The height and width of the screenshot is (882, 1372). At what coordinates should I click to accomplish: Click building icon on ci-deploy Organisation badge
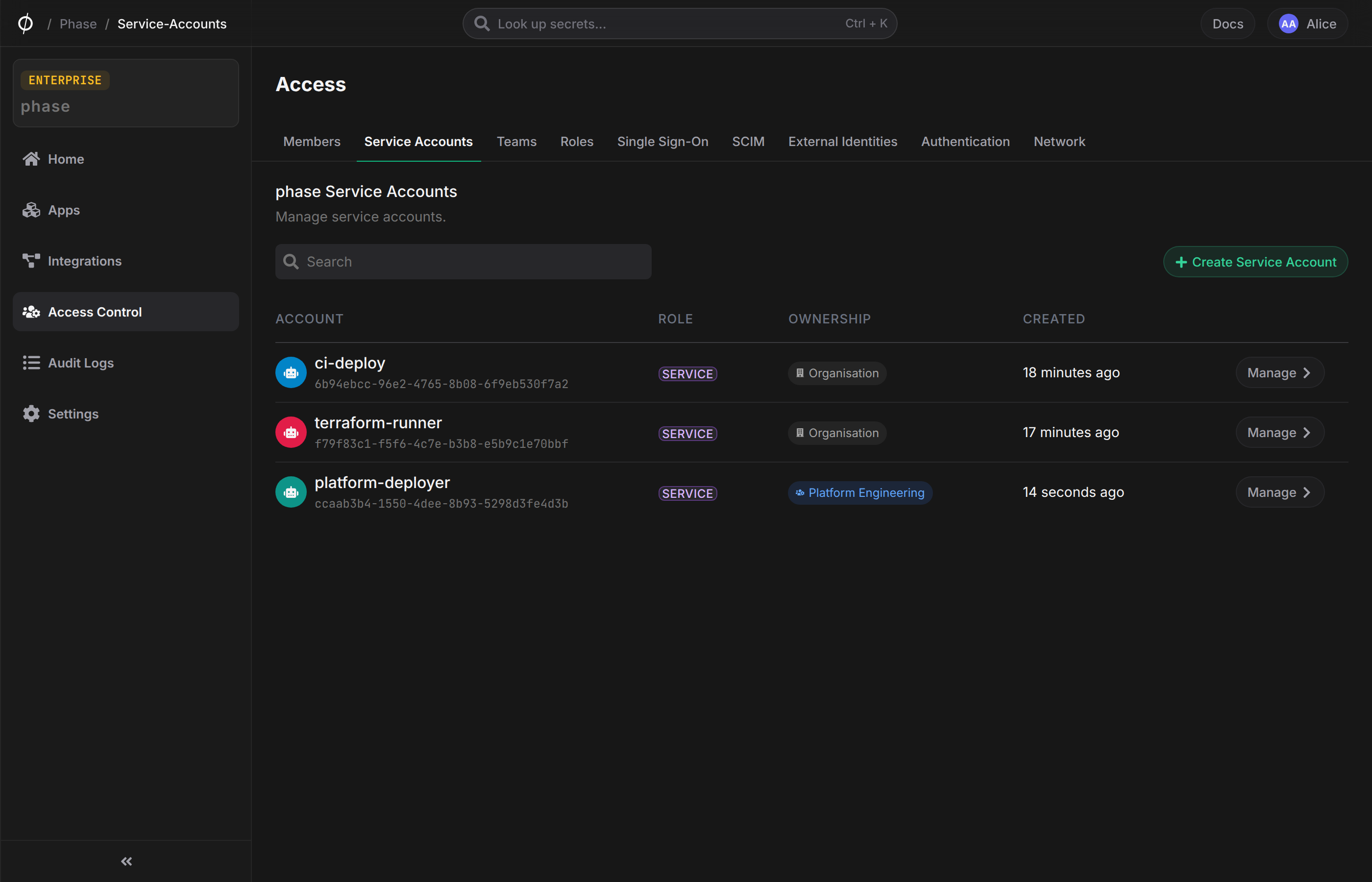pos(800,373)
